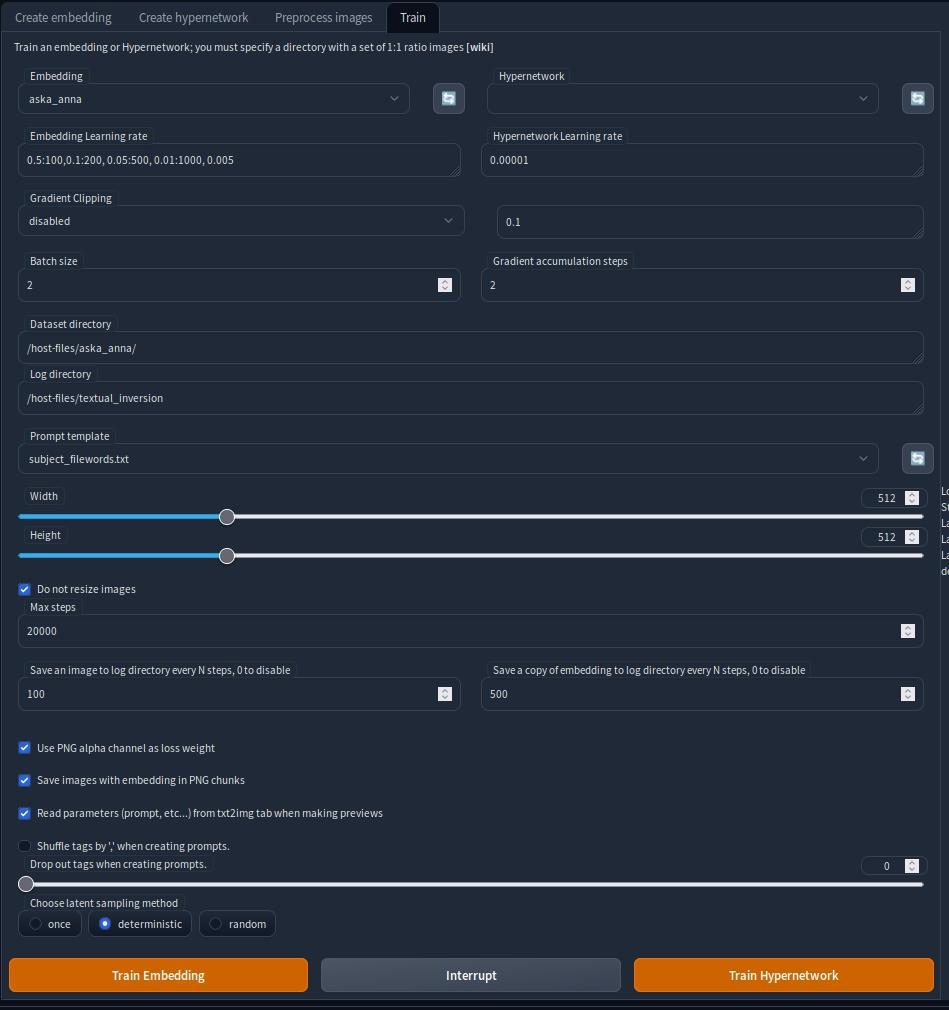Click the Train Hypernetwork button

(x=783, y=975)
